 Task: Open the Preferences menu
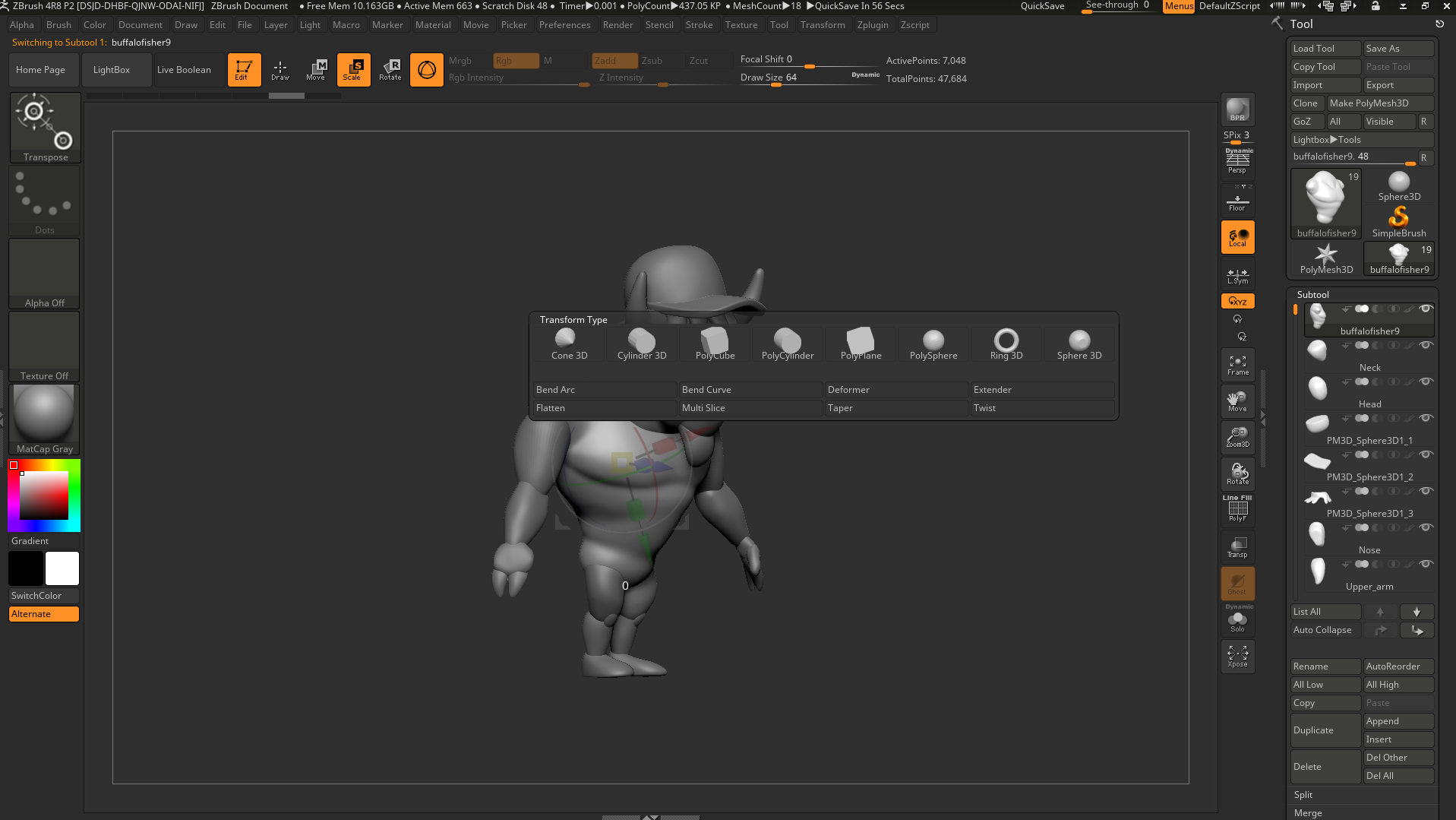tap(564, 25)
